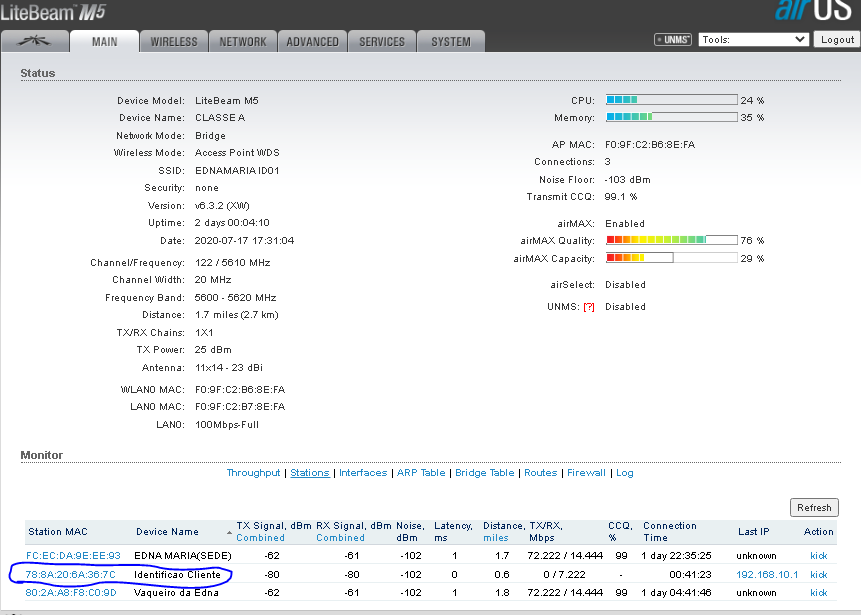Image resolution: width=861 pixels, height=615 pixels.
Task: Go to the ADVANCED tab
Action: 312,42
